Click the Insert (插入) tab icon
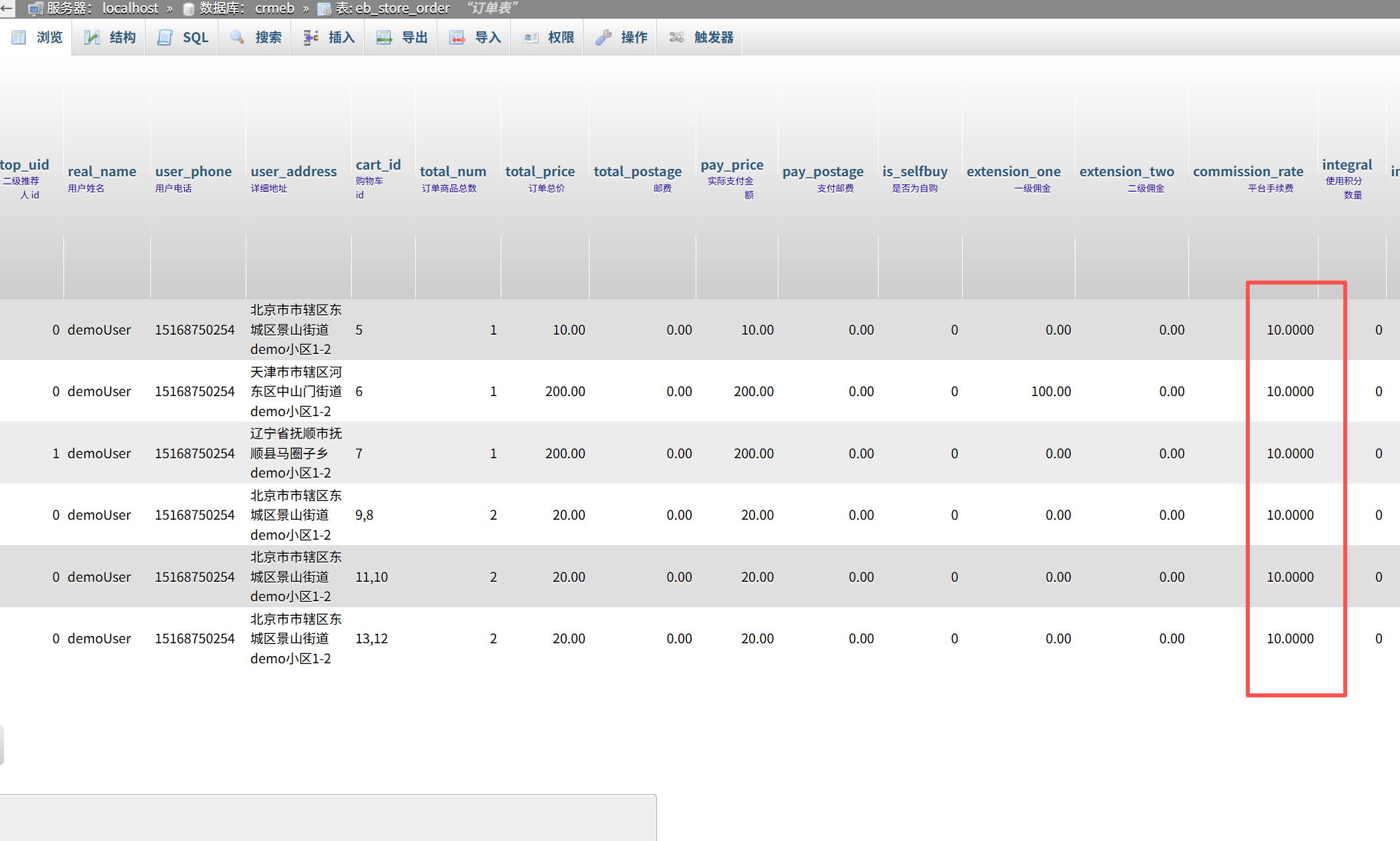 310,37
